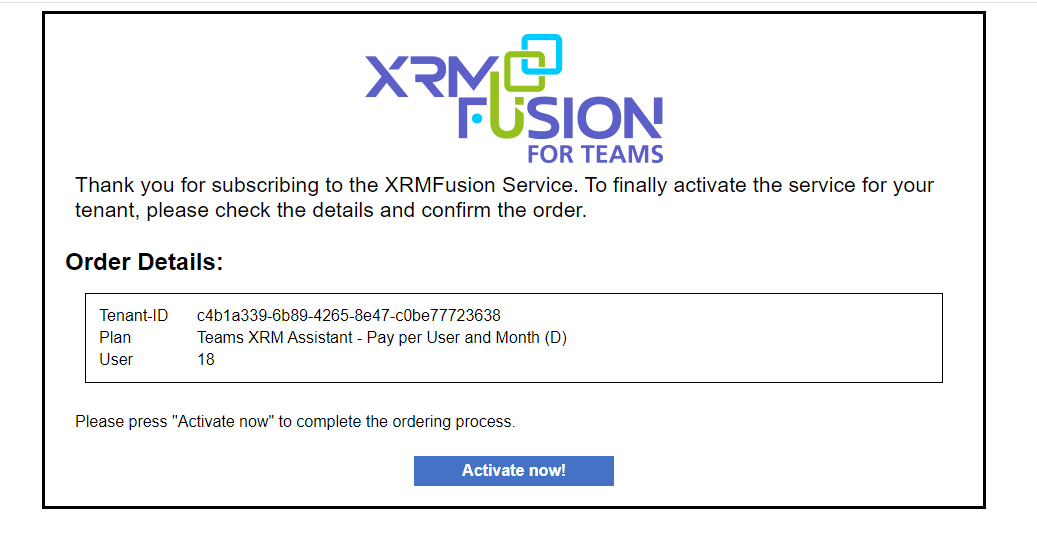Screen dimensions: 1037x539
Task: Click the green square in the logo
Action: point(524,71)
